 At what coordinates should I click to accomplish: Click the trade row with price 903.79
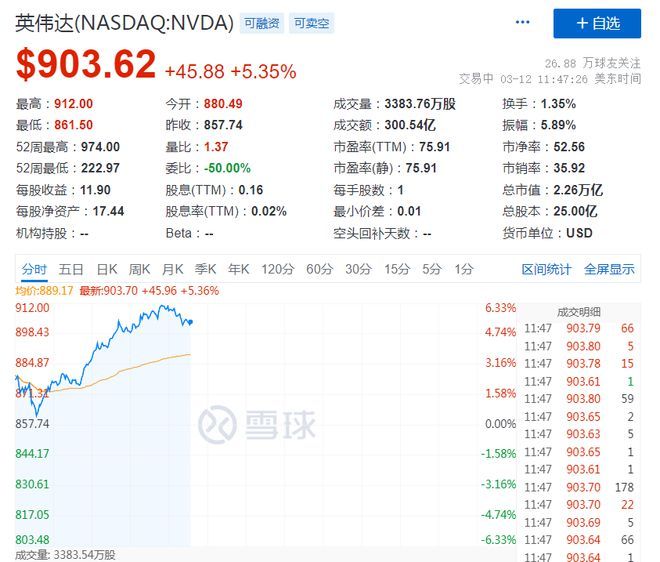coord(579,328)
